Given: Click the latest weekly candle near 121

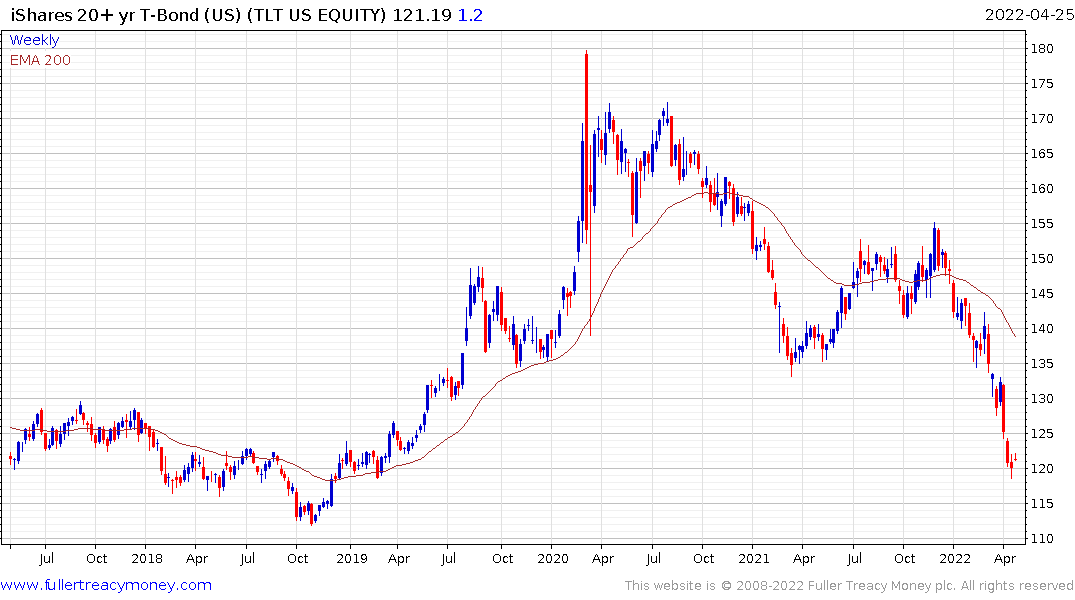Looking at the screenshot, I should (x=1015, y=457).
